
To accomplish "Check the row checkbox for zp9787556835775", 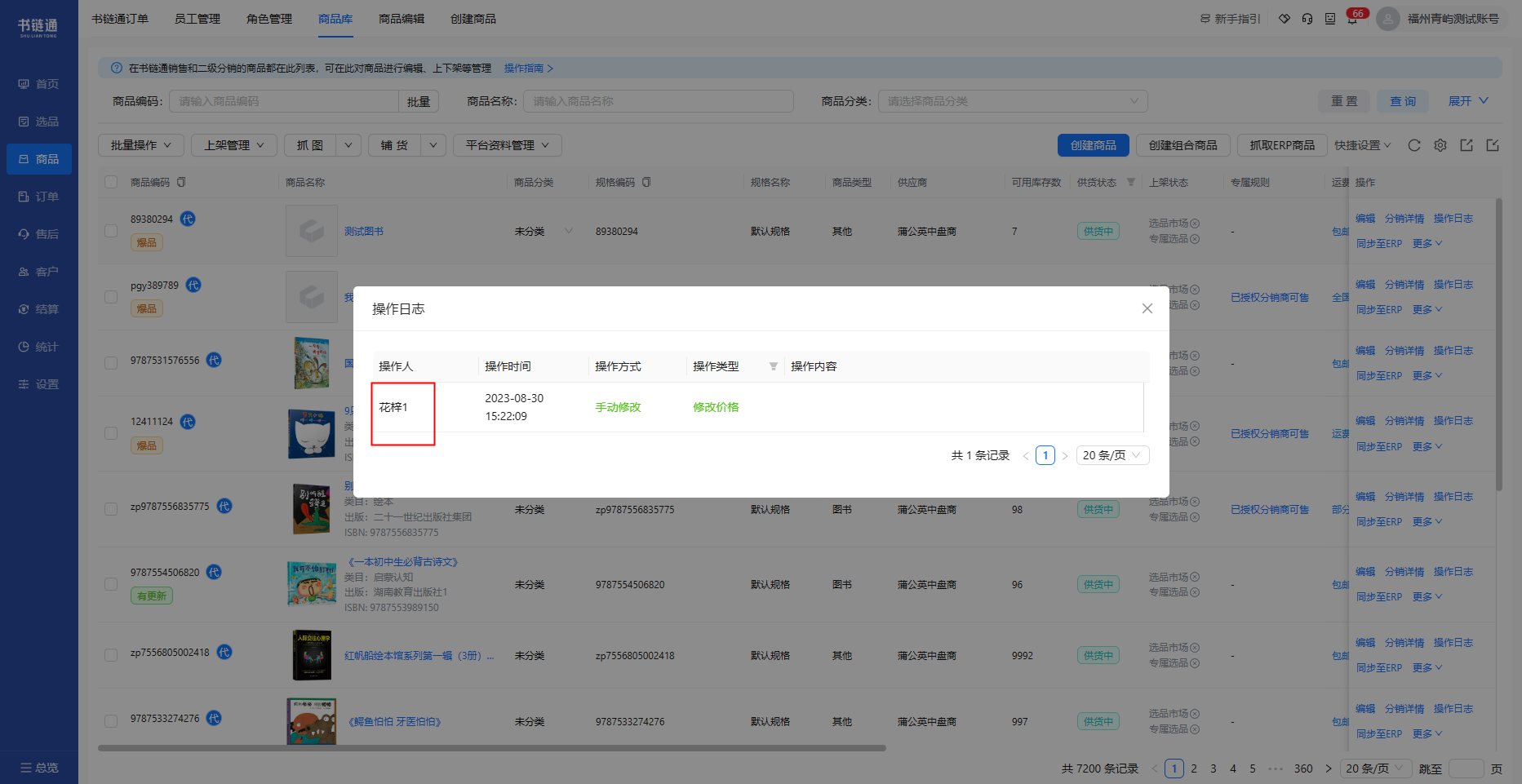I will (111, 509).
